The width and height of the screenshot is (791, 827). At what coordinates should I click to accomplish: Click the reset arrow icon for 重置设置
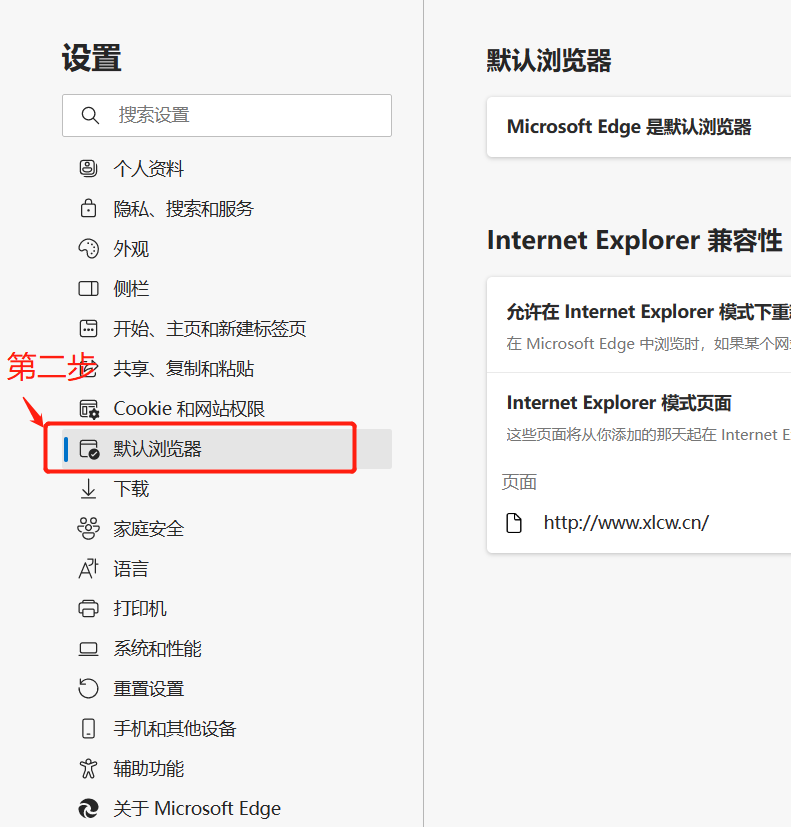click(x=88, y=689)
